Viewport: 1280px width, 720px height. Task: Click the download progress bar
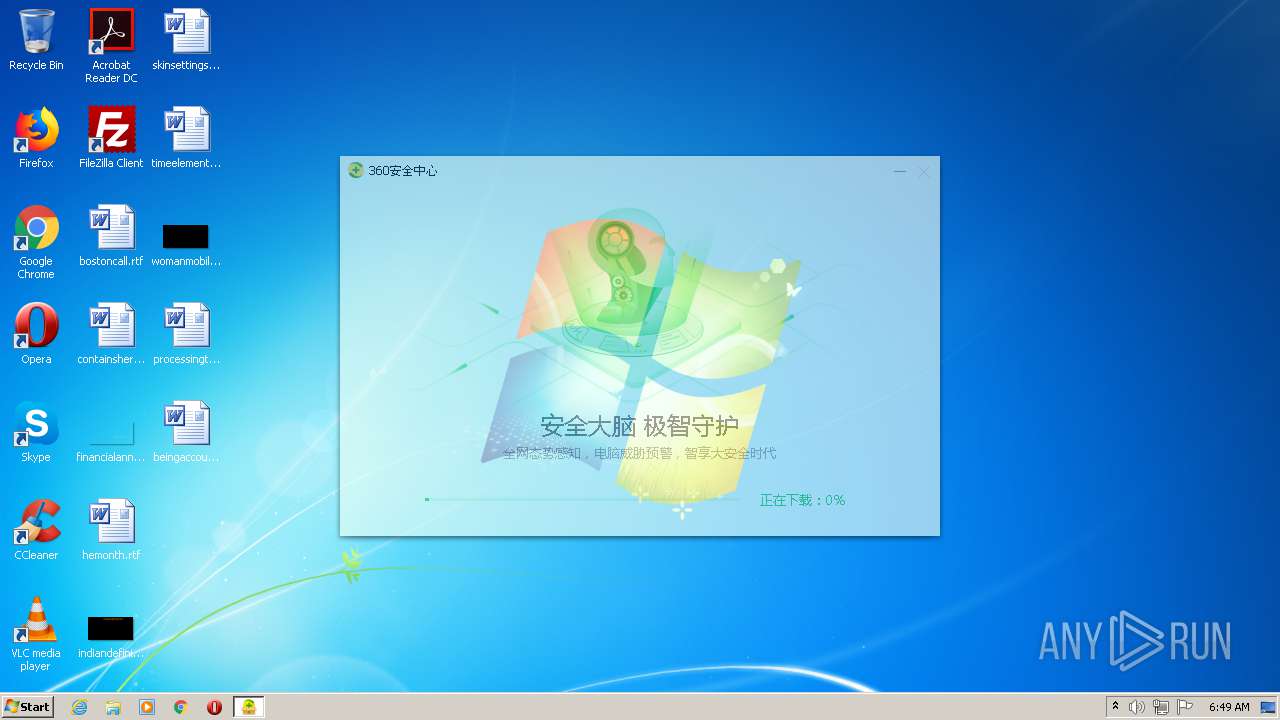coord(582,499)
